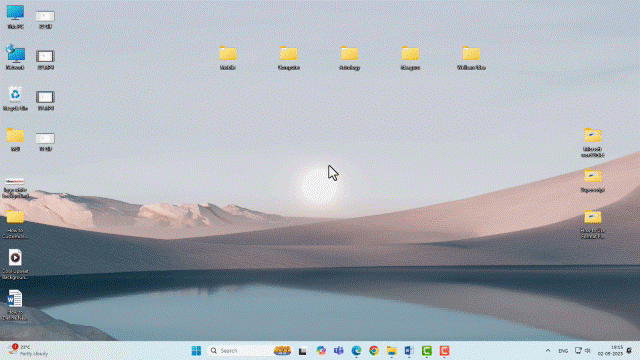Select the video file beside Network icon
This screenshot has height=360, width=640.
(45, 60)
